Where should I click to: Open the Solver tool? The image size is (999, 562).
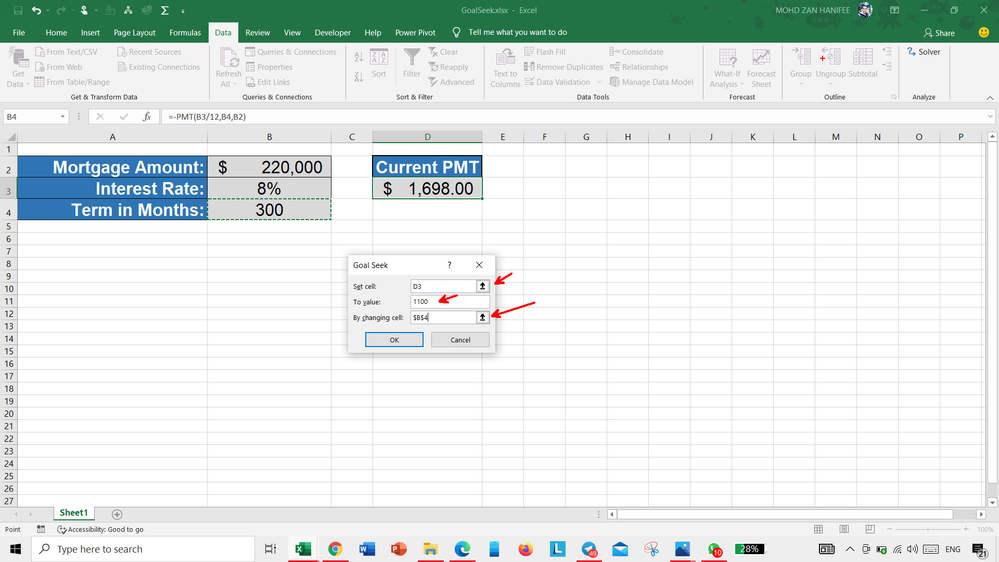tap(924, 52)
